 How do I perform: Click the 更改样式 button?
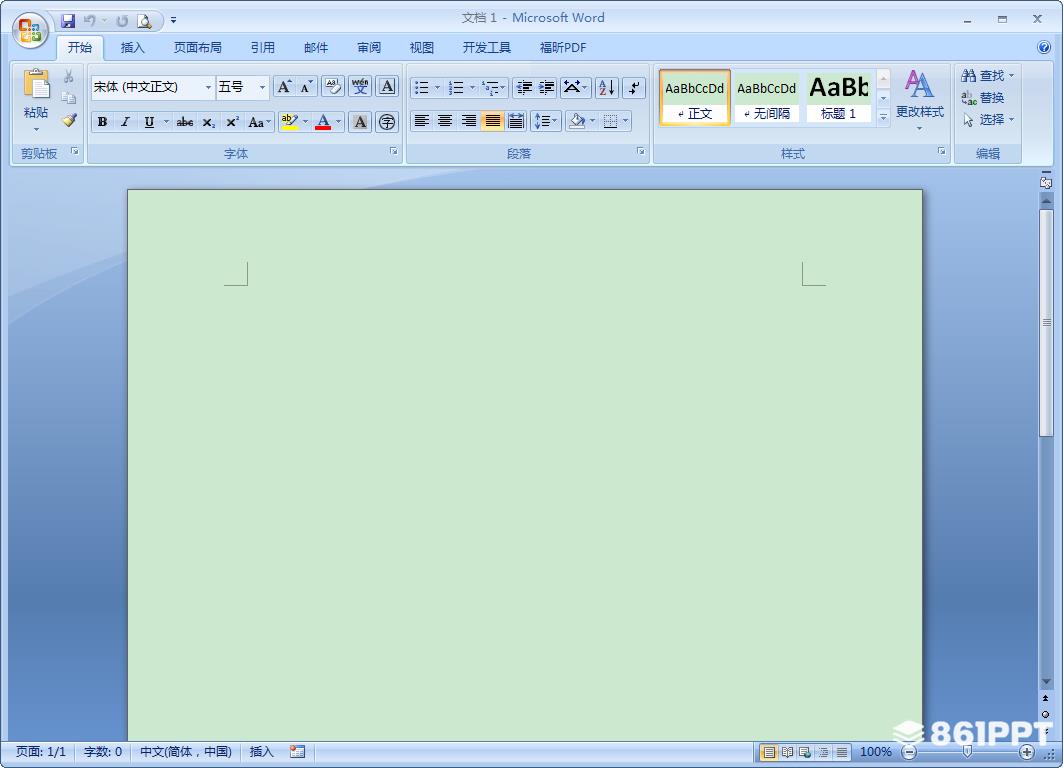[x=920, y=100]
